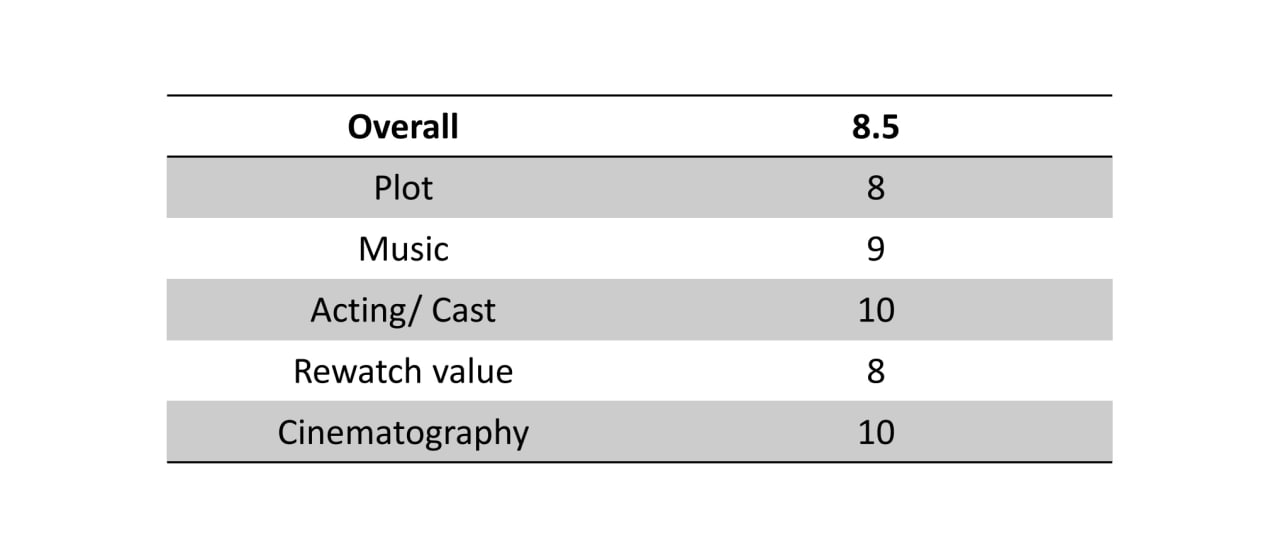Click the word Cast after the slash

pos(464,310)
